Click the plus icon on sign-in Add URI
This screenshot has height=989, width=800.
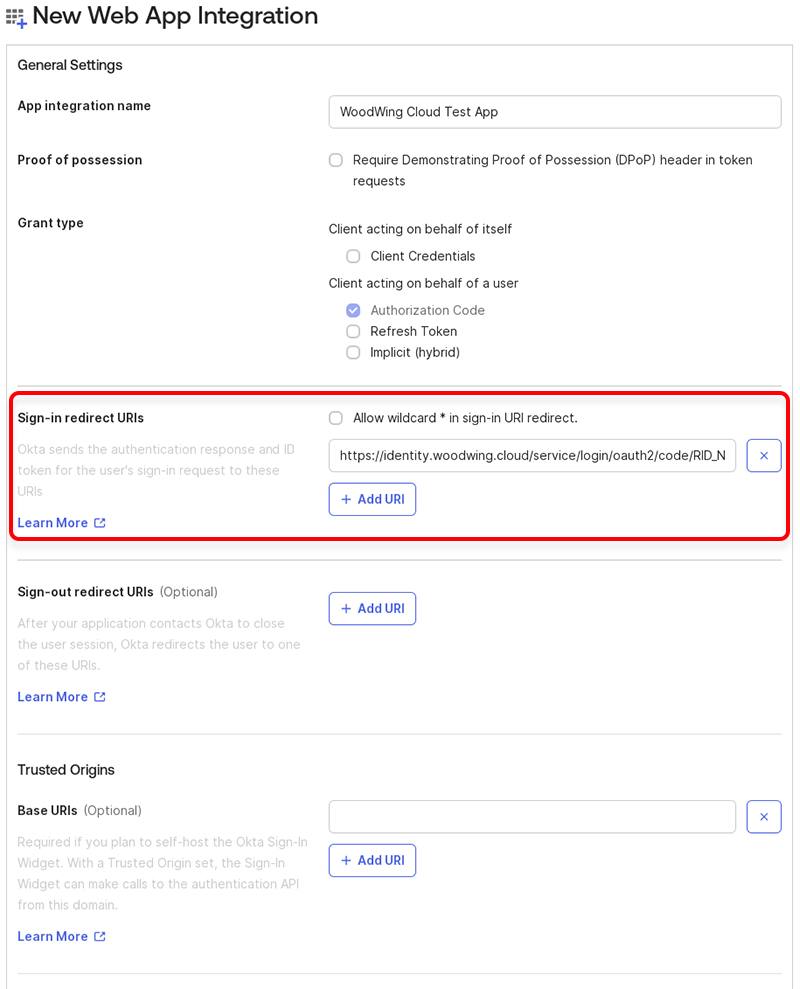tap(347, 499)
